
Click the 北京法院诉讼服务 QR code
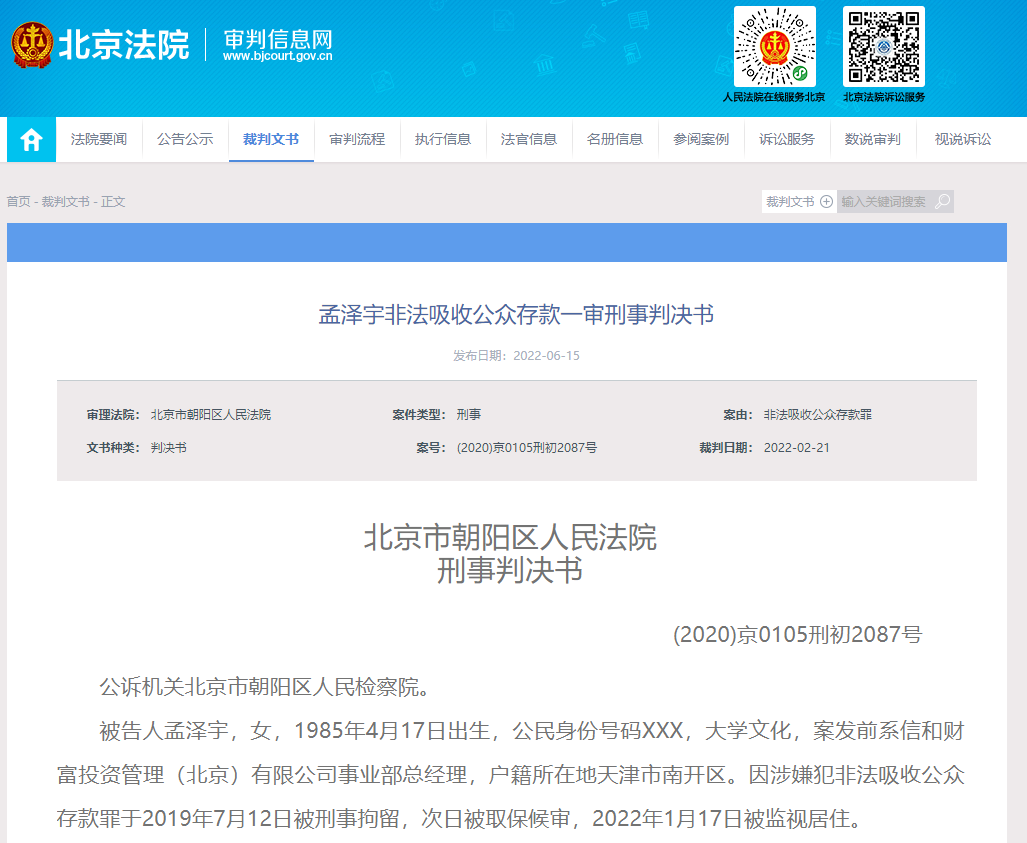click(883, 47)
